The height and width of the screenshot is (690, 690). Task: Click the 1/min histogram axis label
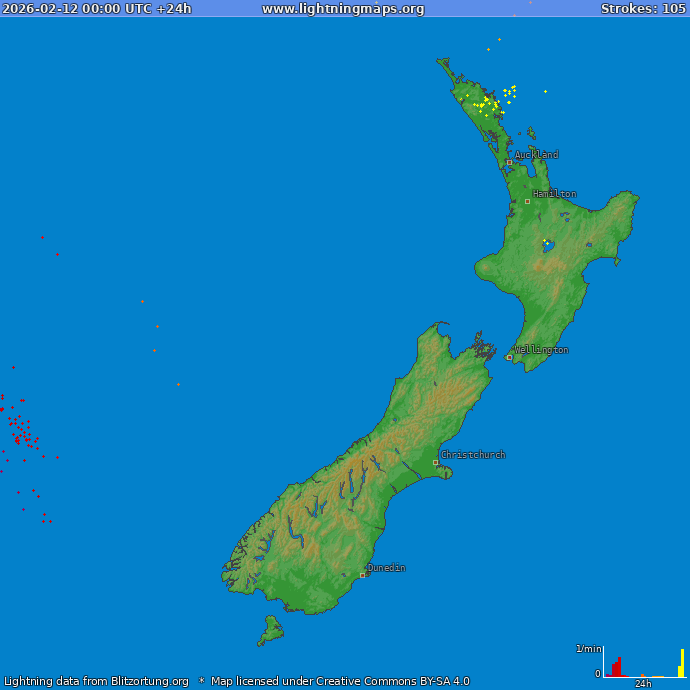[588, 649]
